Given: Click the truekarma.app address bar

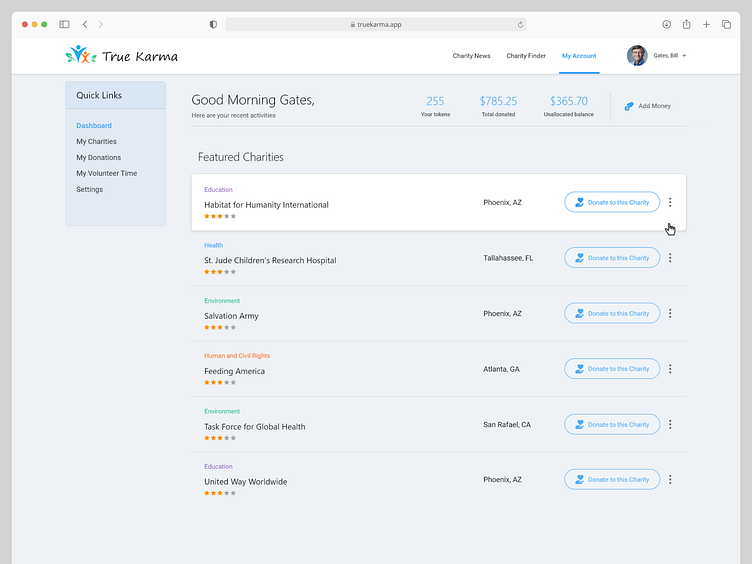Looking at the screenshot, I should pyautogui.click(x=375, y=24).
